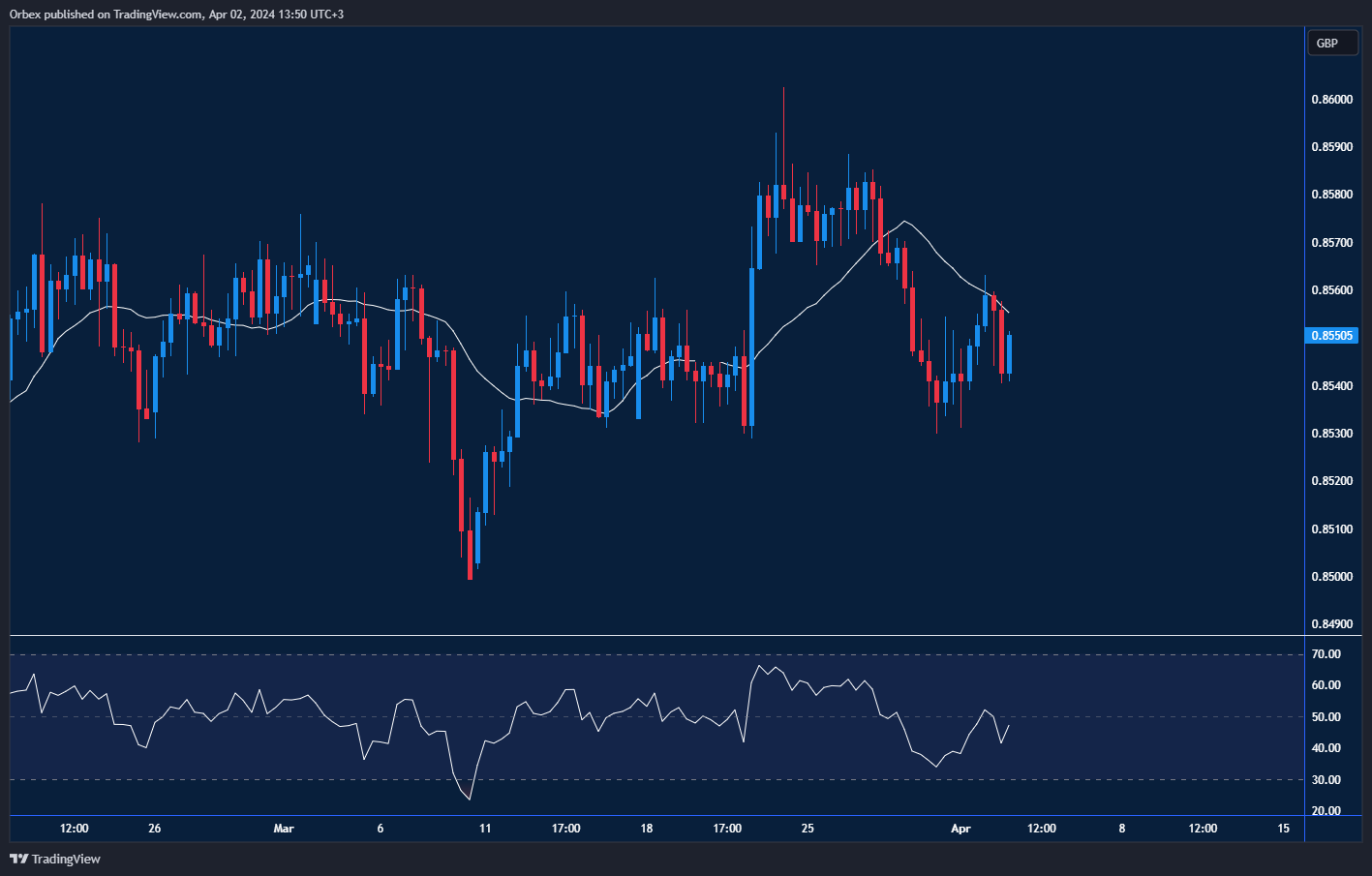Screen dimensions: 1372x876
Task: Click the lowest RSI trough below 30
Action: click(470, 799)
